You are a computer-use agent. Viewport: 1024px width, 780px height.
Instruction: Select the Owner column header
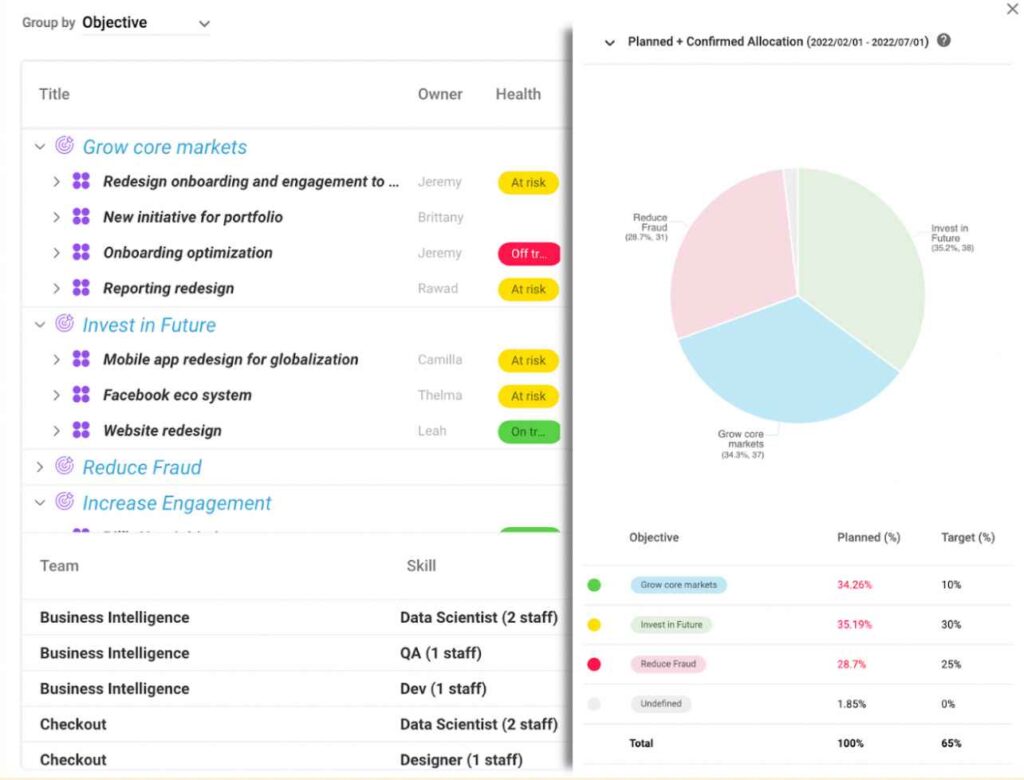(440, 94)
